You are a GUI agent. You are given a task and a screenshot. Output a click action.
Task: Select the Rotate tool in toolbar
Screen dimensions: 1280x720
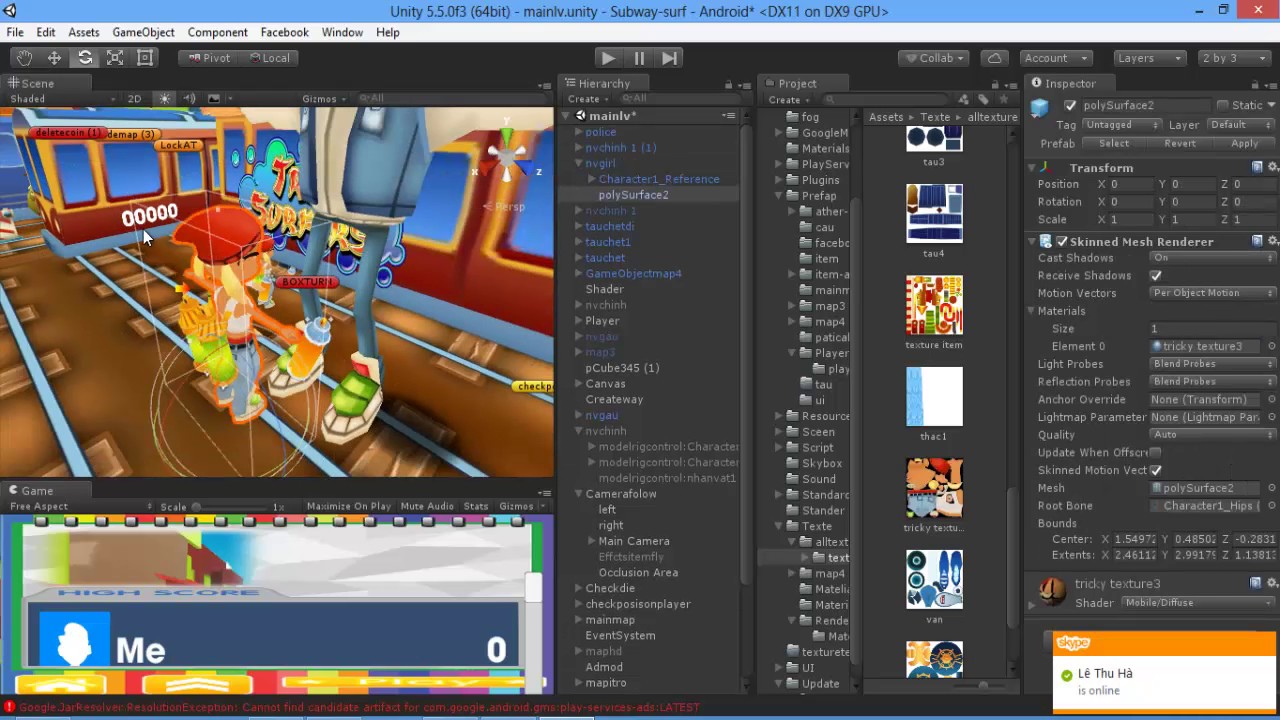[x=85, y=58]
